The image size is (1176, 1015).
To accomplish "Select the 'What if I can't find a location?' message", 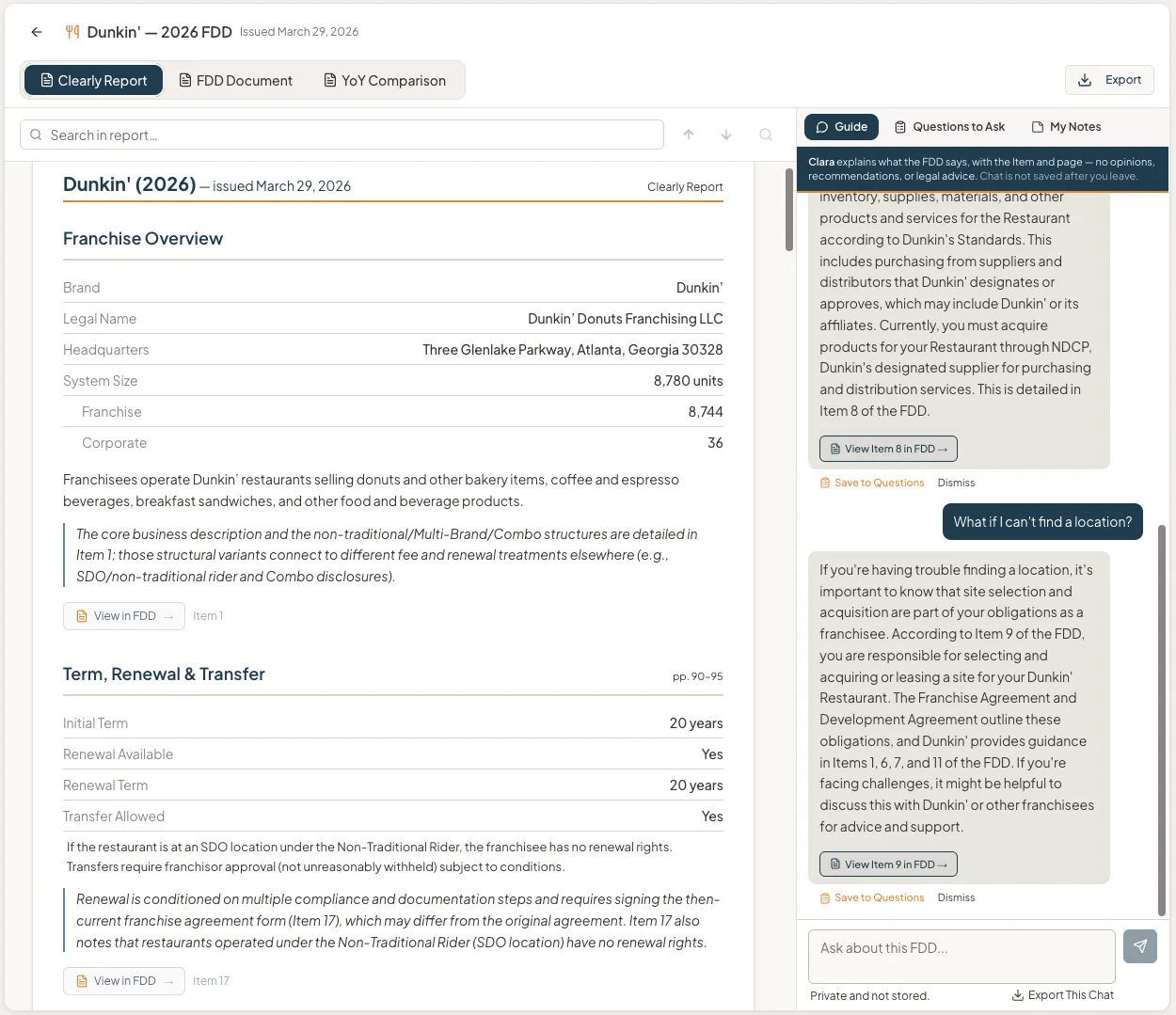I will [1042, 522].
